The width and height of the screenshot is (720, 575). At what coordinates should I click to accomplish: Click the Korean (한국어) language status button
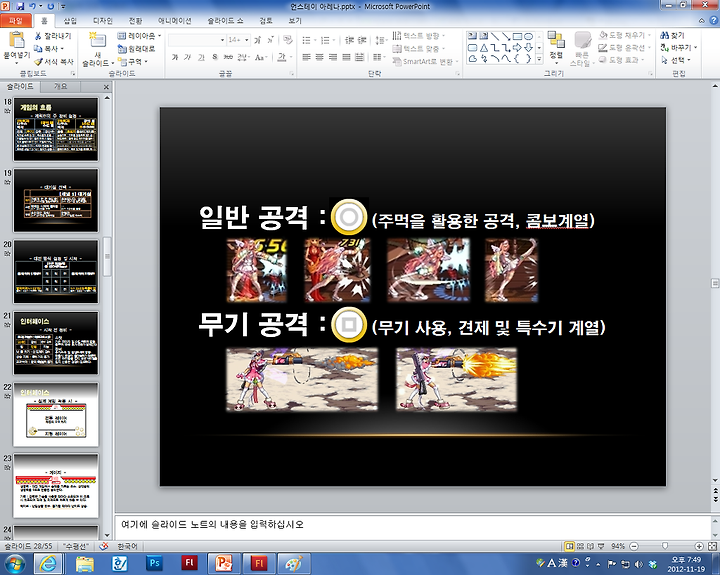coord(127,547)
